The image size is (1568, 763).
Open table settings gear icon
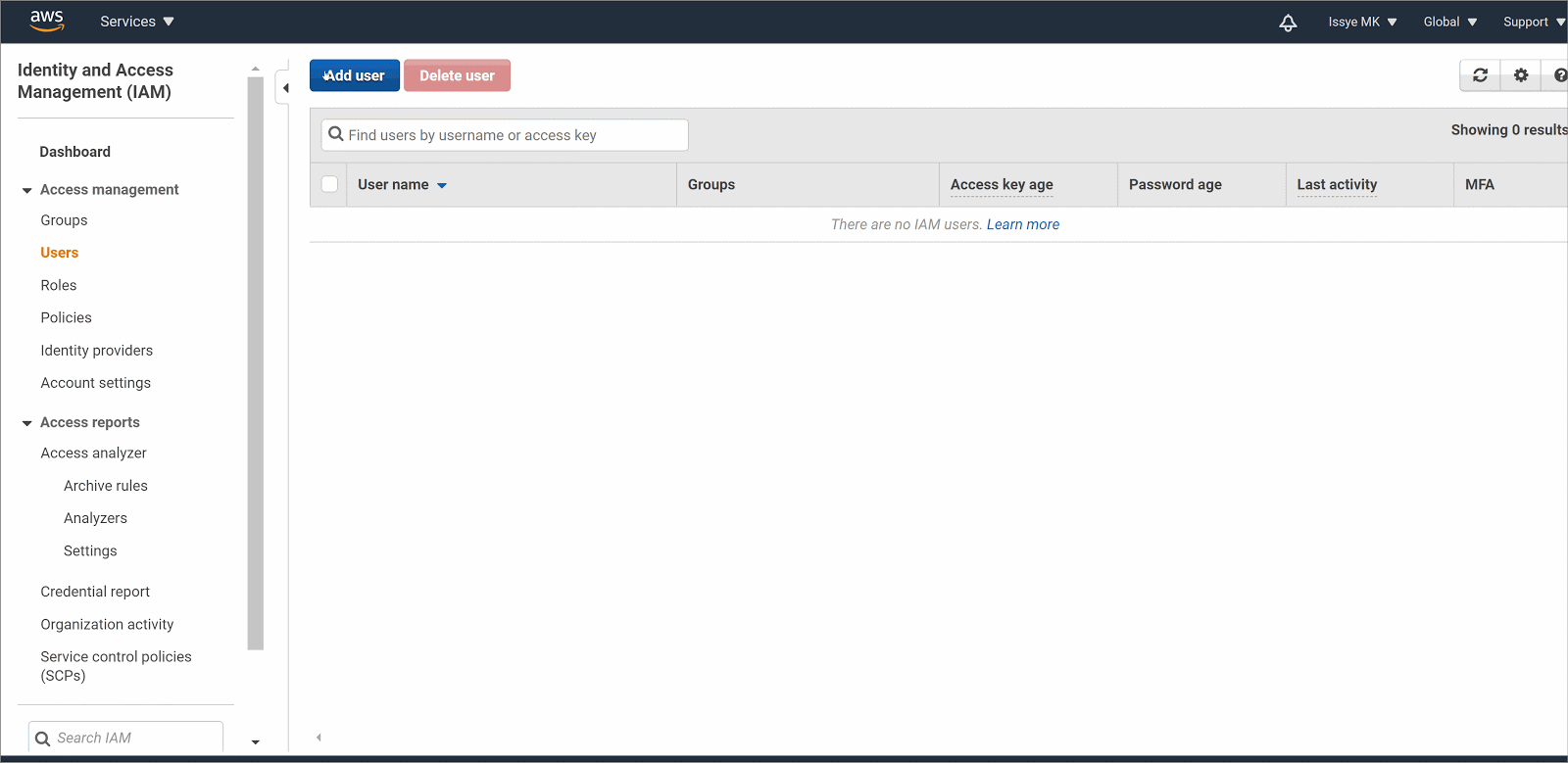click(1521, 75)
